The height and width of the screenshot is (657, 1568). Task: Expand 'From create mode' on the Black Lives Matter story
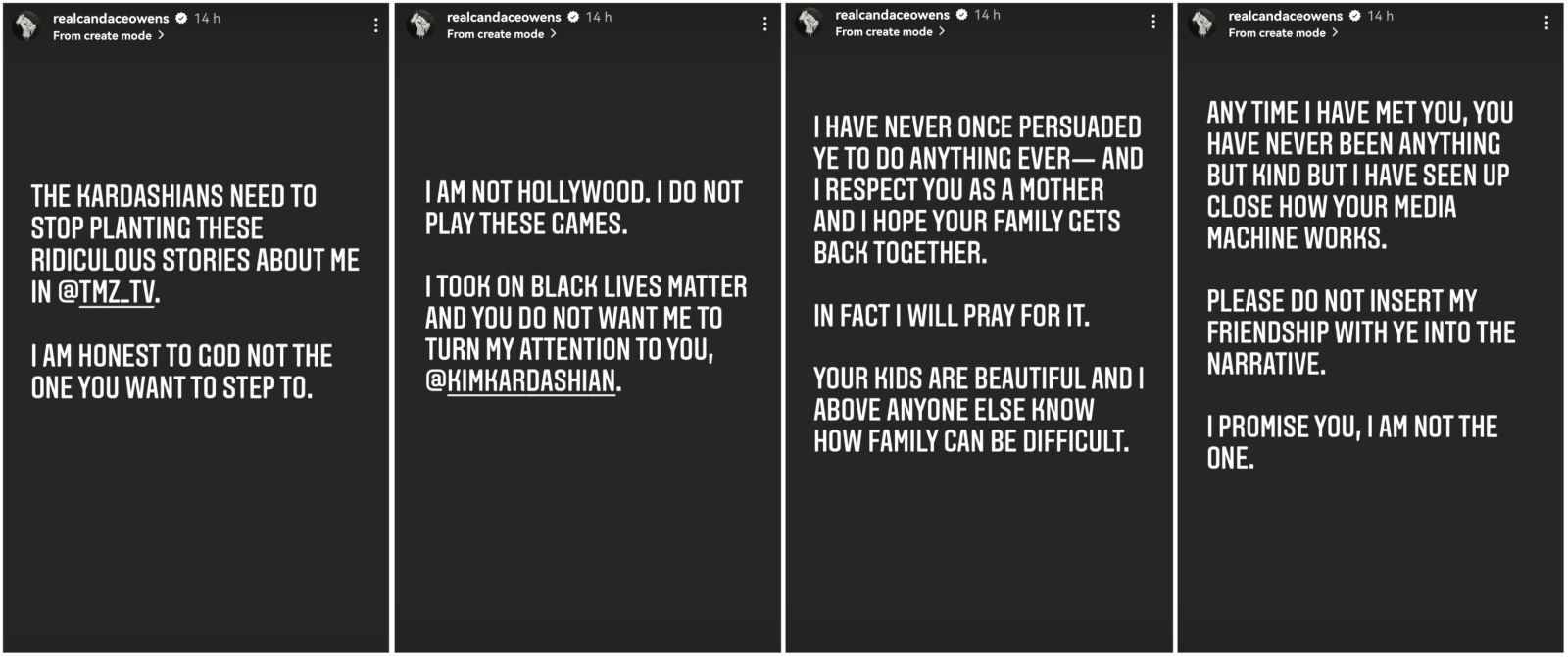tap(501, 33)
